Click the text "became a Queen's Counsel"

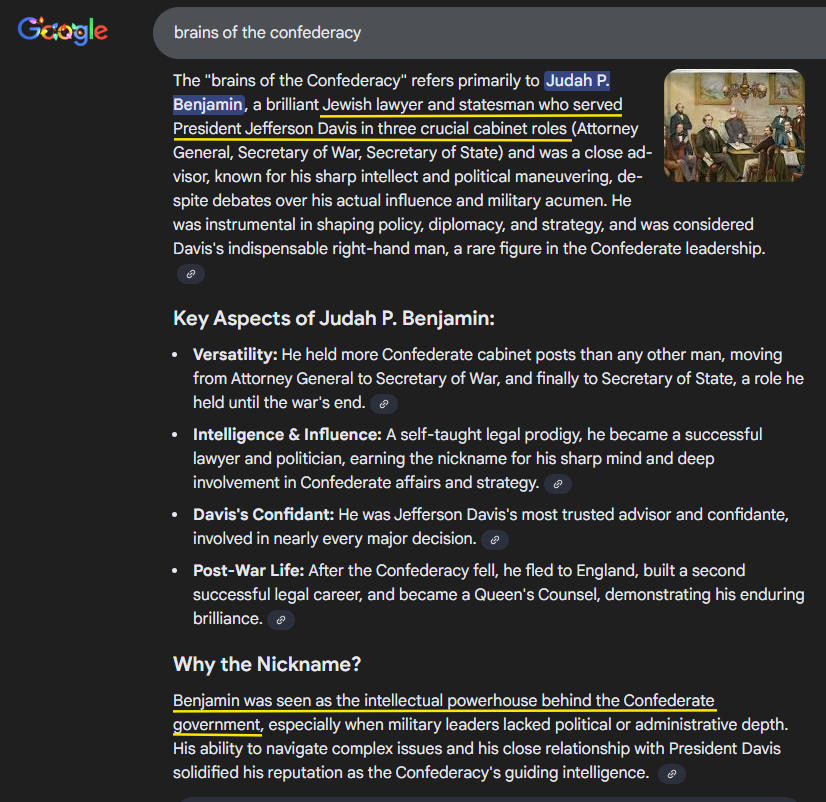point(499,595)
